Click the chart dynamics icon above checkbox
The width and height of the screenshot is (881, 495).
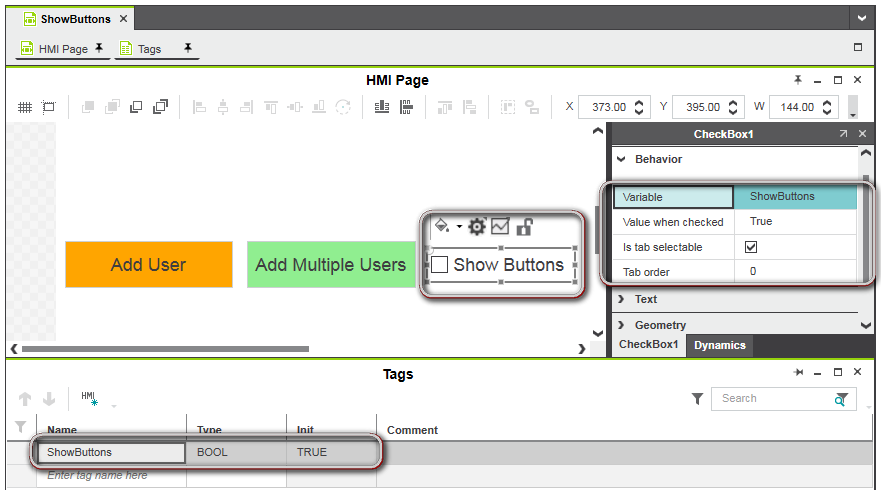tap(500, 227)
